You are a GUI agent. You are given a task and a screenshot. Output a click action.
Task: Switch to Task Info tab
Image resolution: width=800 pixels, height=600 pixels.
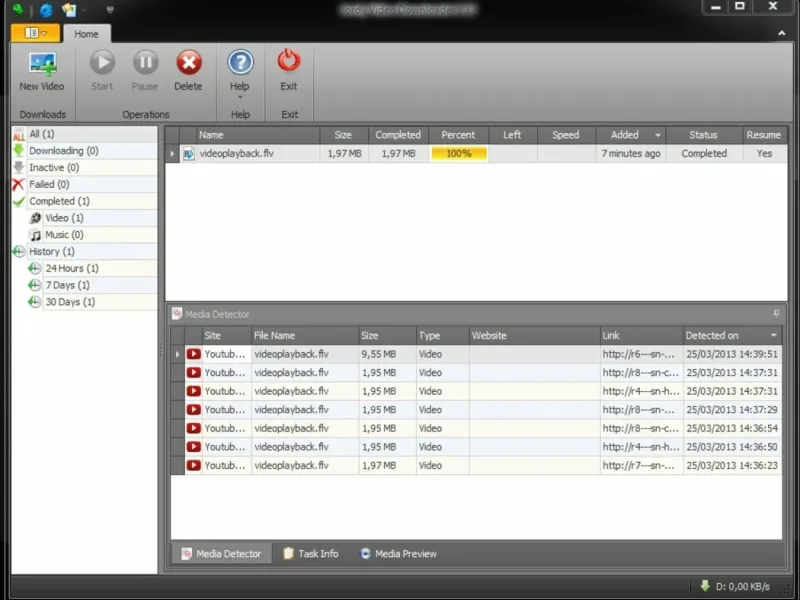(311, 554)
